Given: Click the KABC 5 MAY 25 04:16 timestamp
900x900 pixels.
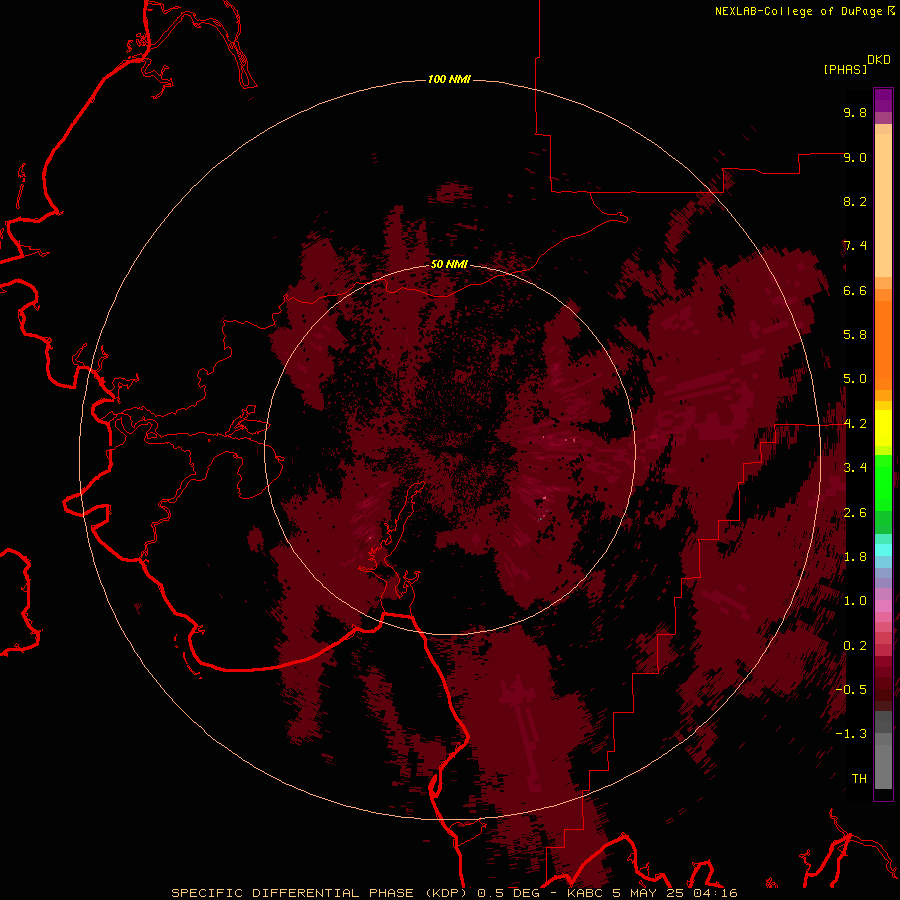Looking at the screenshot, I should coord(652,893).
